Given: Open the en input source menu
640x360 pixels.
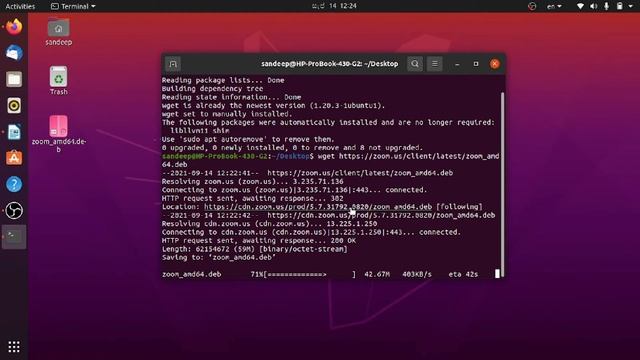Looking at the screenshot, I should [x=554, y=6].
